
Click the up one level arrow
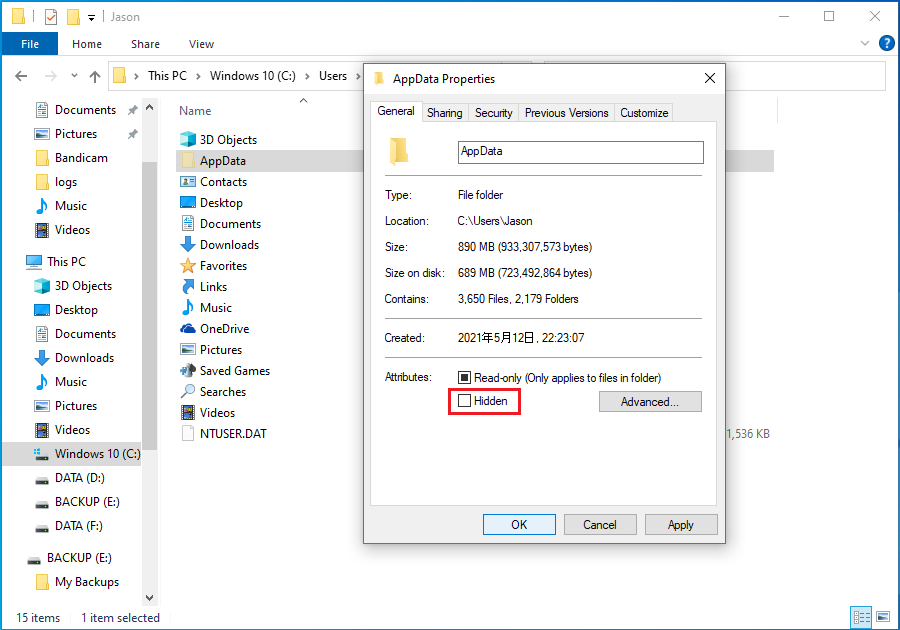(95, 76)
